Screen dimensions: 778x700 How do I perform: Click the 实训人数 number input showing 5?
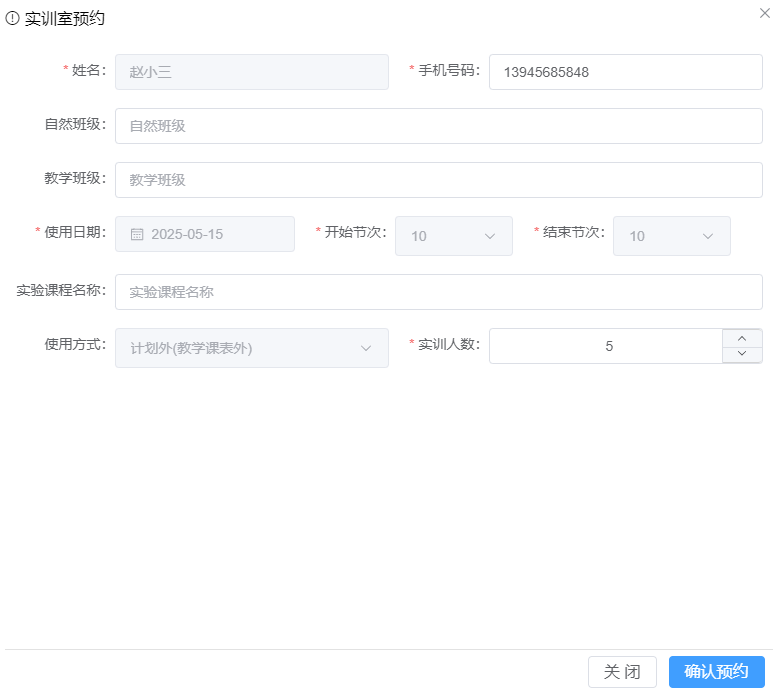606,346
